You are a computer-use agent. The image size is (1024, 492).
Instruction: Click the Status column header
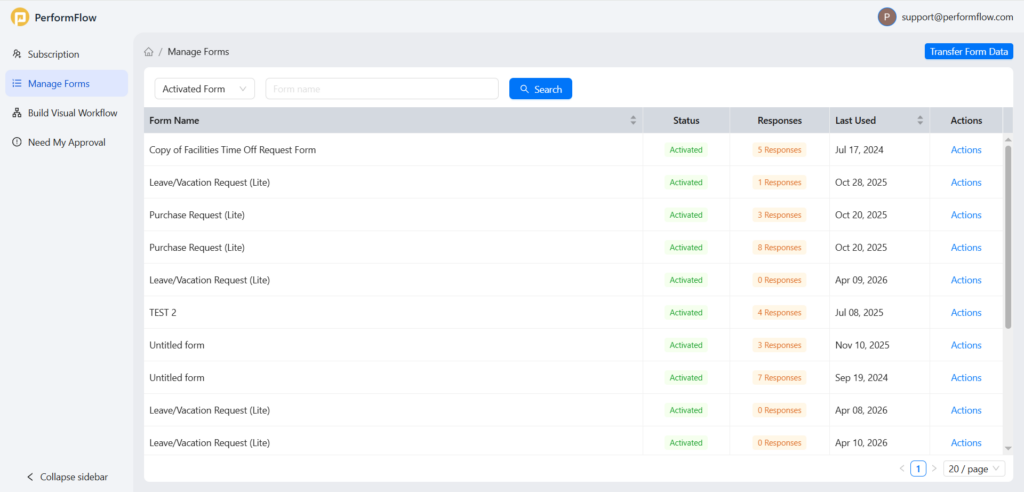(686, 120)
